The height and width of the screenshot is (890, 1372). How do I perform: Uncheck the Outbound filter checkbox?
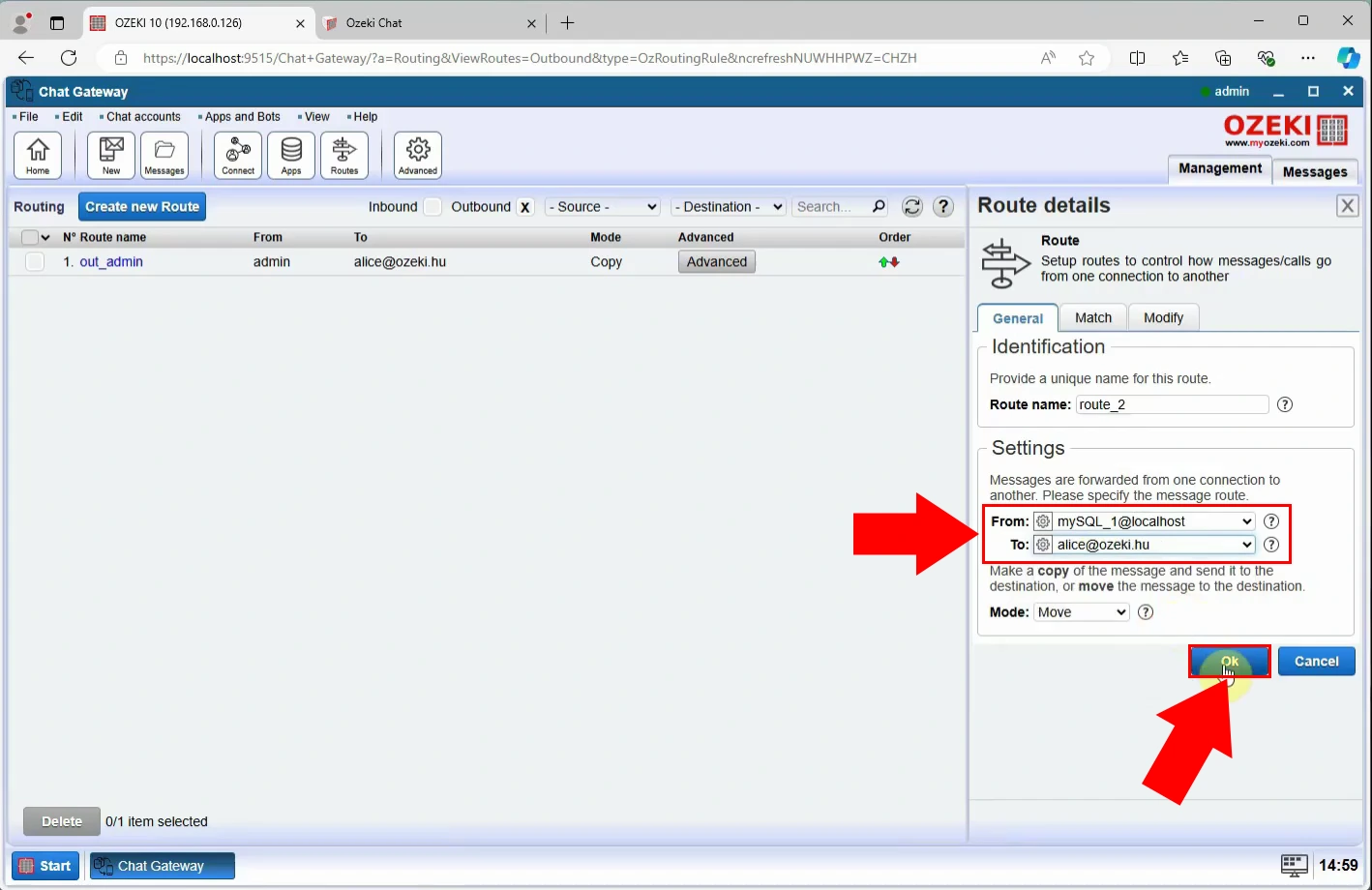[x=525, y=207]
